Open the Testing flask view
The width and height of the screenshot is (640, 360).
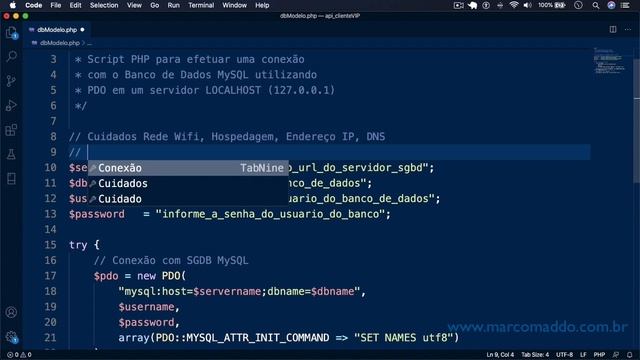[x=11, y=154]
